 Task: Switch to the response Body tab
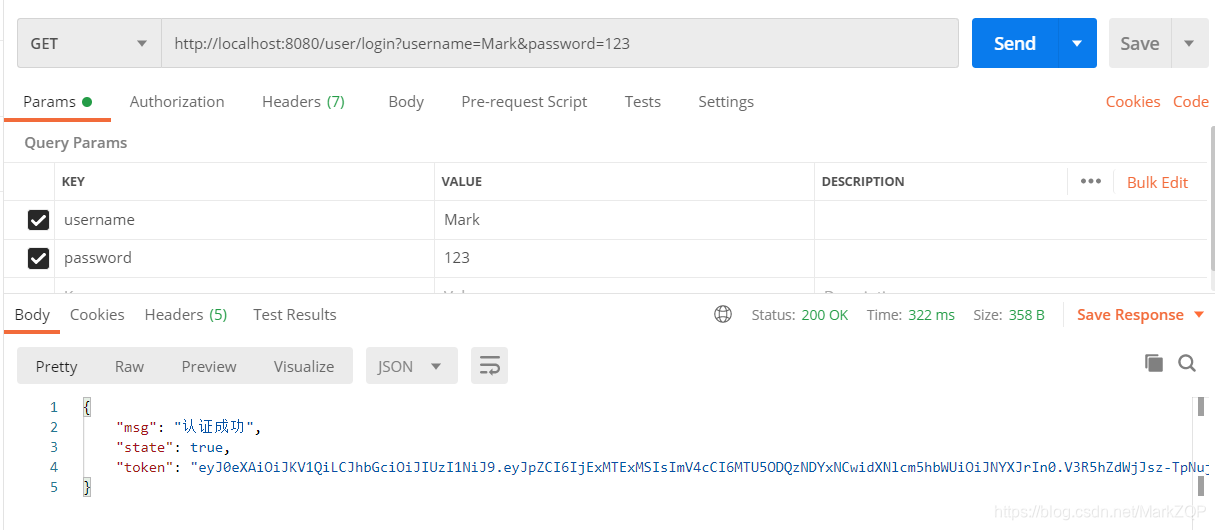(x=32, y=315)
